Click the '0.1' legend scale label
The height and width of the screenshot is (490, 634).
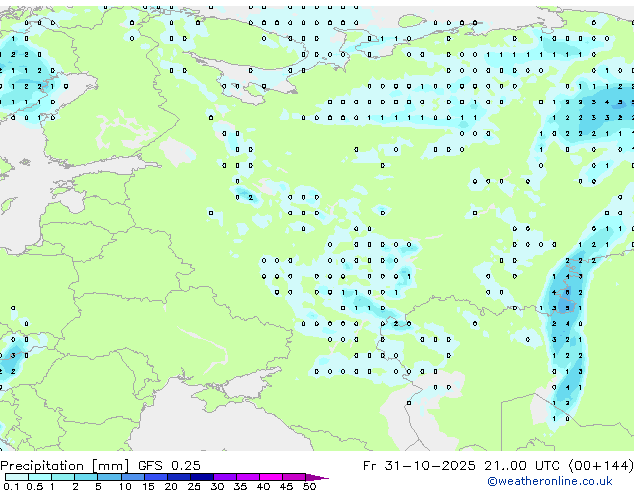coord(11,486)
